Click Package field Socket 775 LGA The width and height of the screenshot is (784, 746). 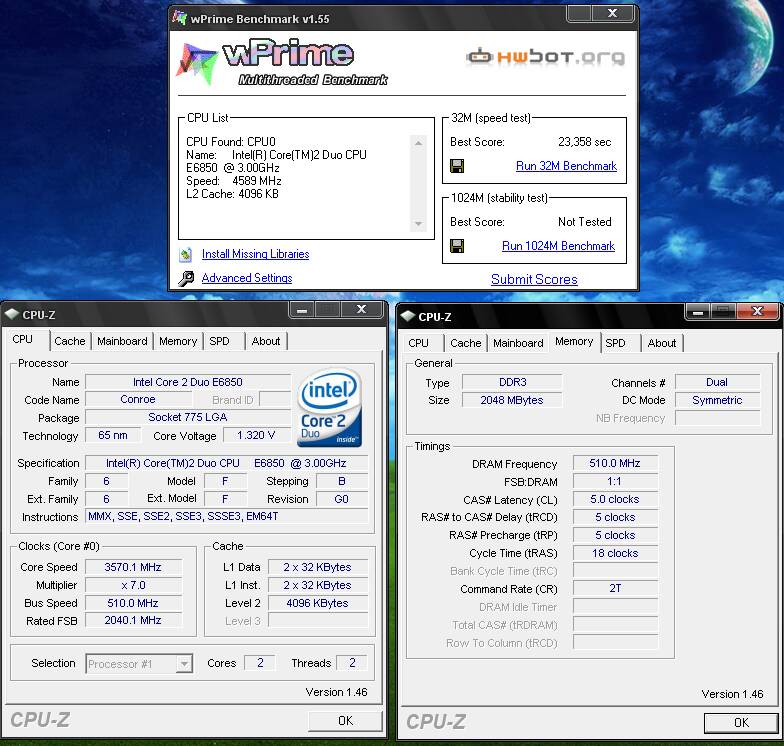[188, 417]
